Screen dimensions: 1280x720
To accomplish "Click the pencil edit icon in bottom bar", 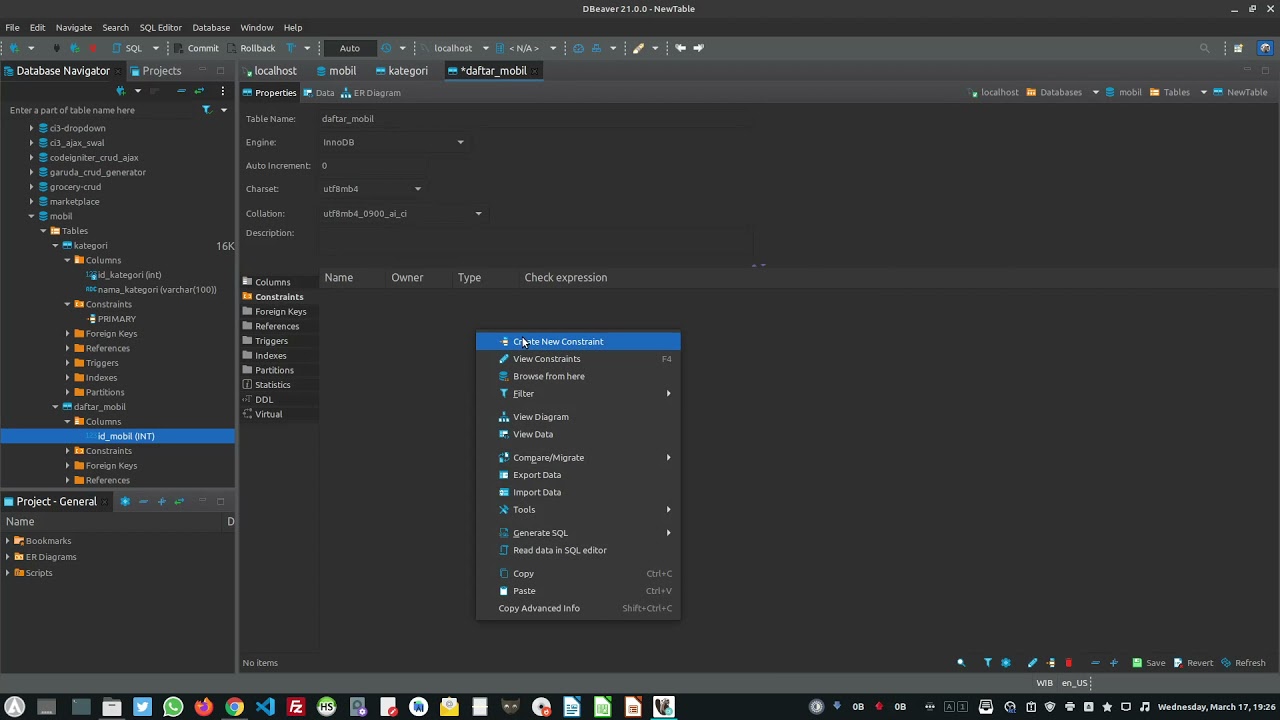I will 1032,663.
